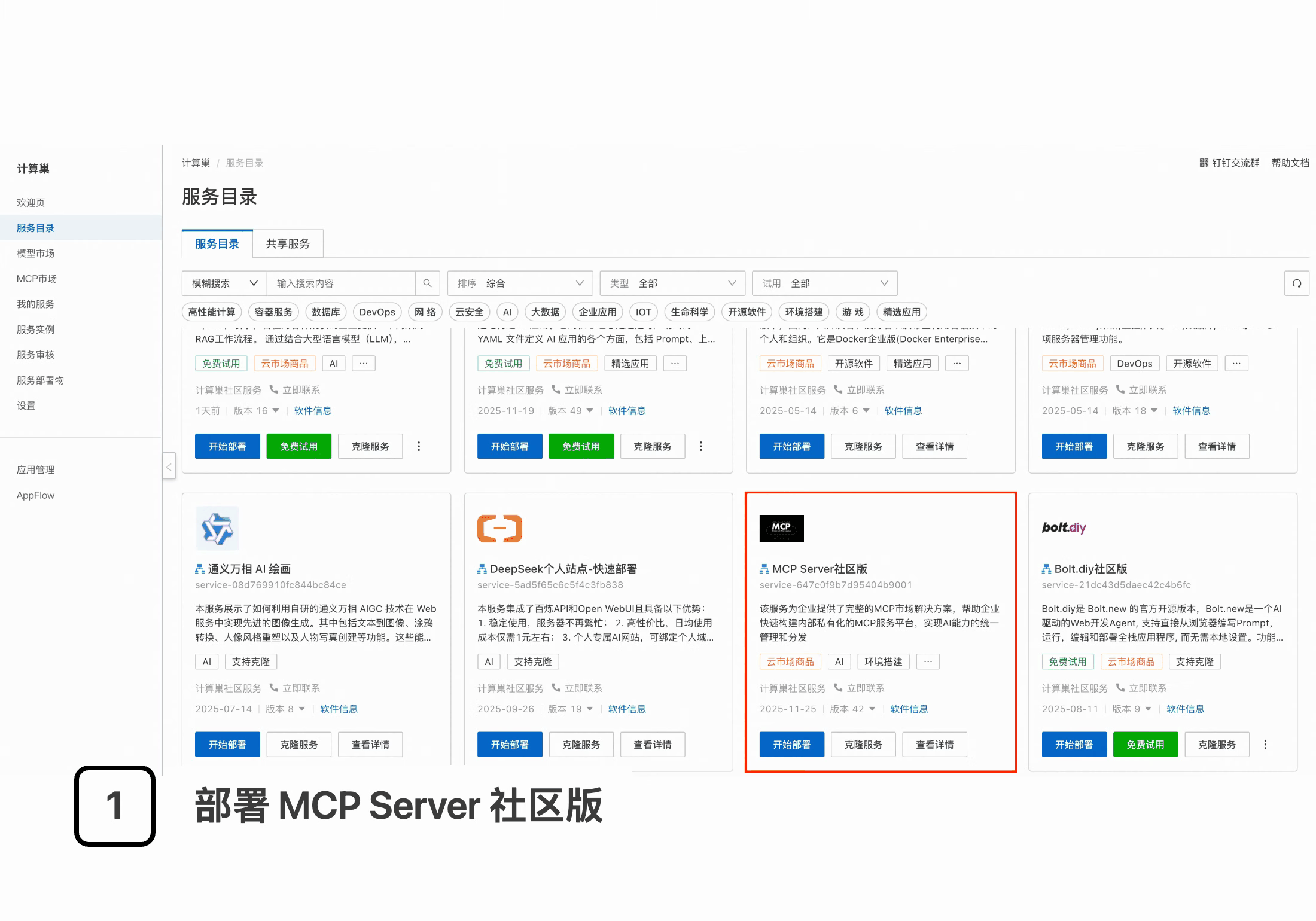The image size is (1316, 921).
Task: Click the DeepSeek orange bracket logo
Action: click(499, 528)
